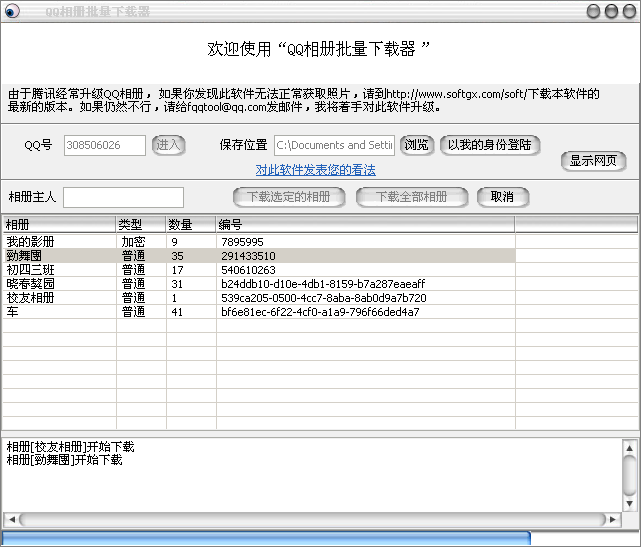Click log horizontal scroll right arrow
This screenshot has height=547, width=641.
[612, 519]
